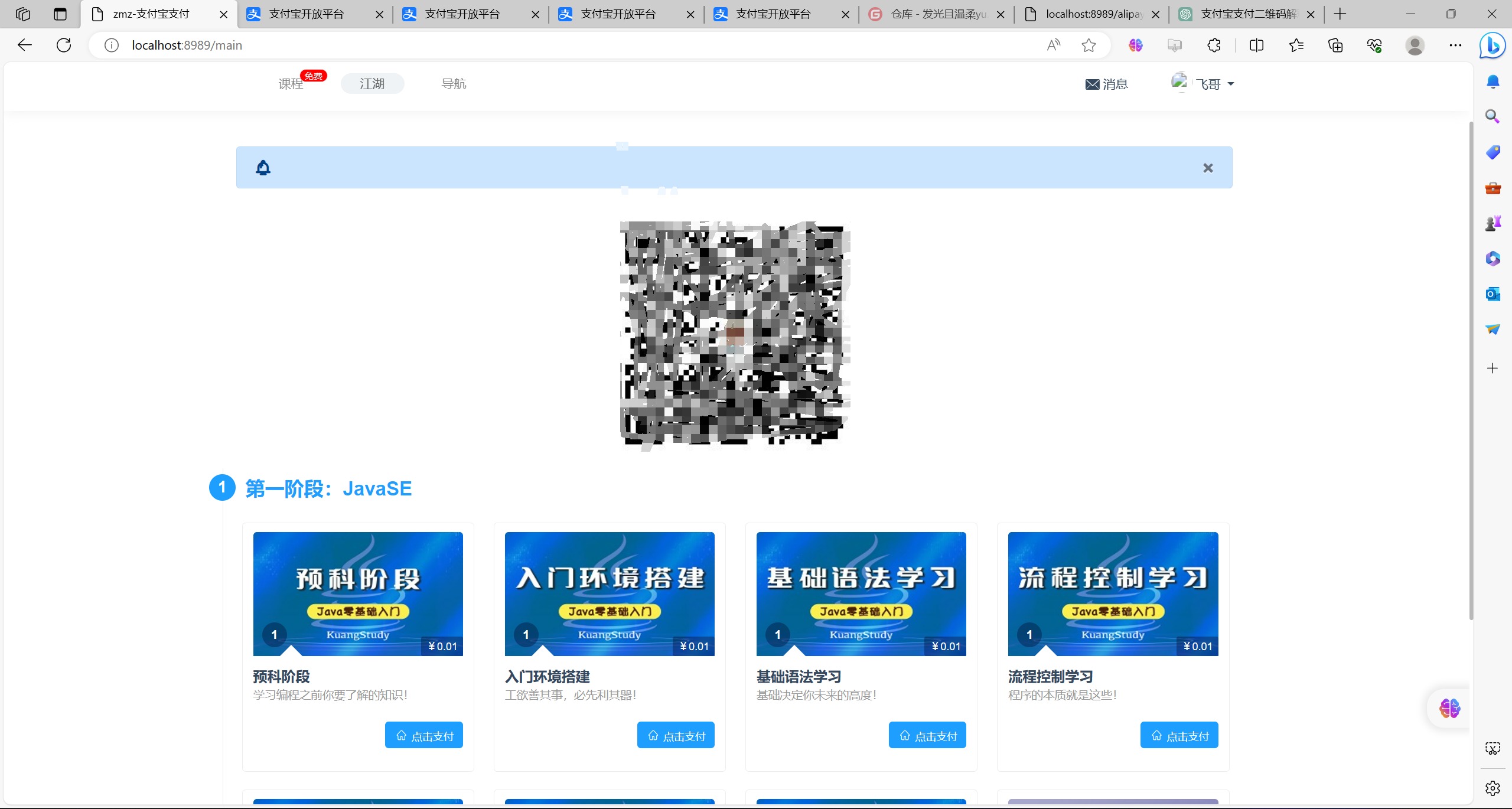1512x809 pixels.
Task: Open Outlook in the sidebar
Action: coord(1493,293)
